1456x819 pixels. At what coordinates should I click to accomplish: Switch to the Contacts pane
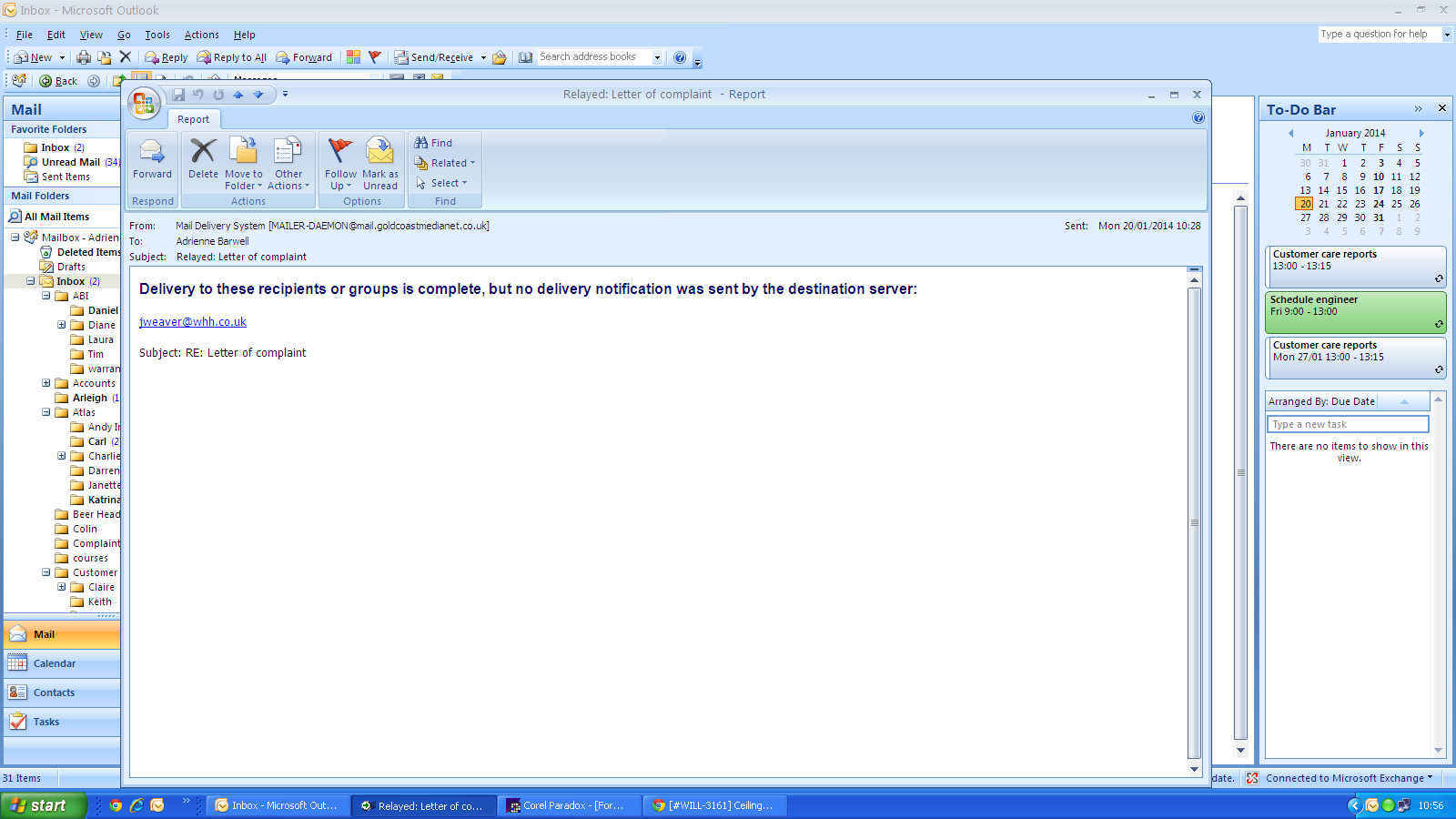[x=62, y=693]
